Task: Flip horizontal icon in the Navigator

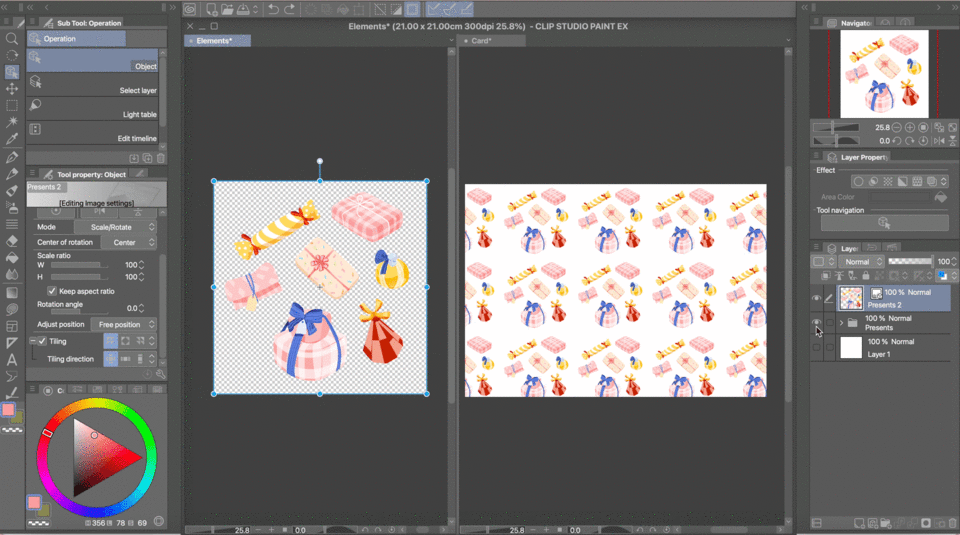Action: tap(939, 141)
